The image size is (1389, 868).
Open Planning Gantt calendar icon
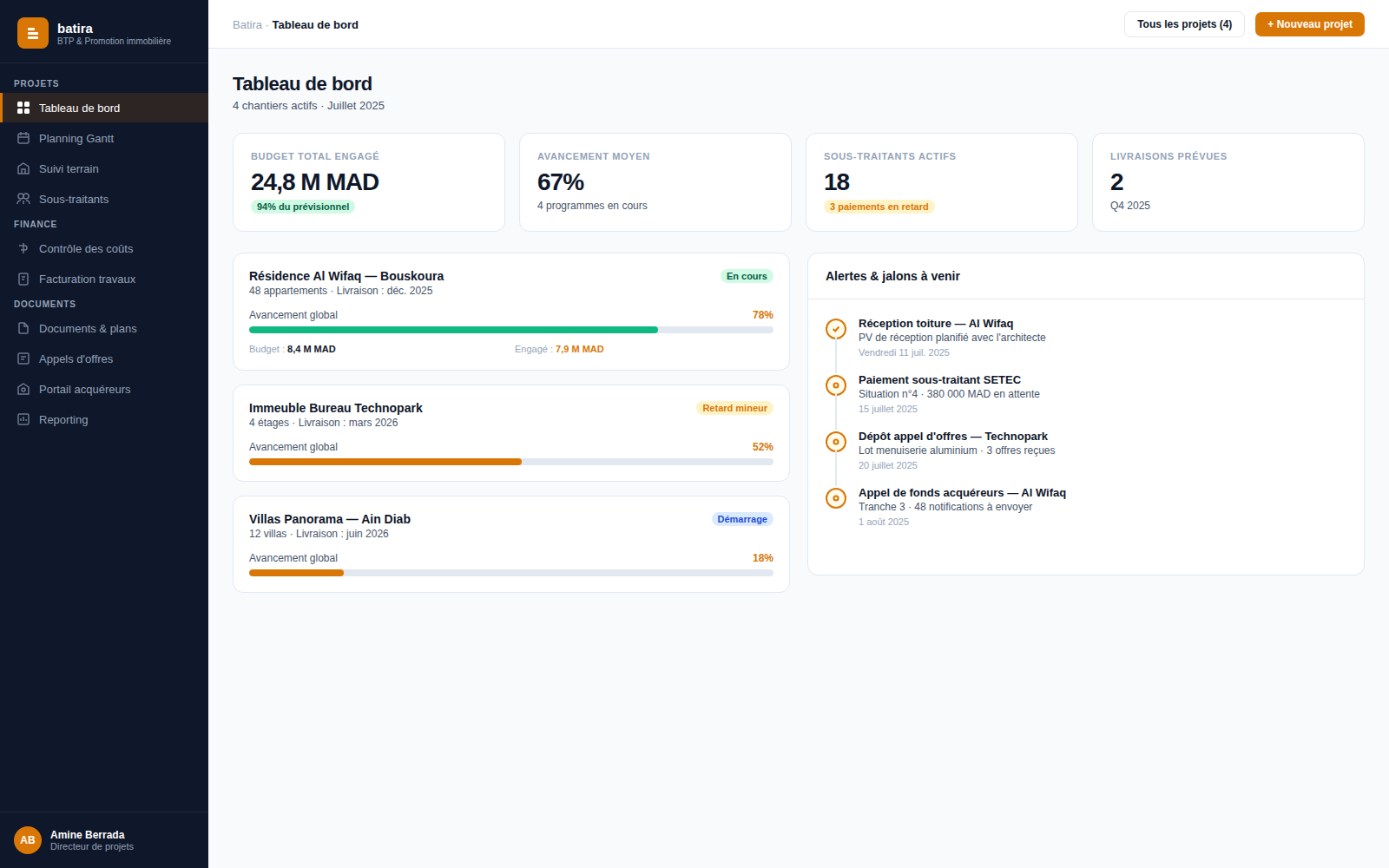(x=23, y=138)
